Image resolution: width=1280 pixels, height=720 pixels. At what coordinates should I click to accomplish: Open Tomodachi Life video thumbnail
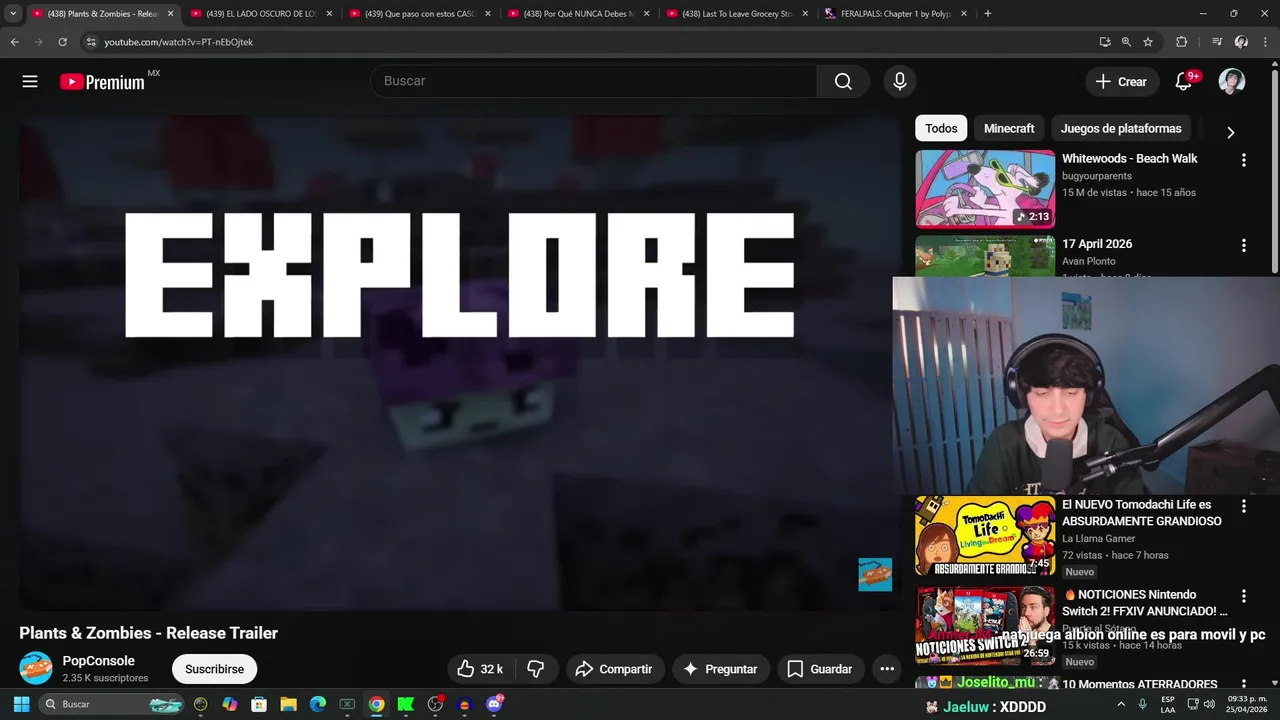[x=985, y=536]
